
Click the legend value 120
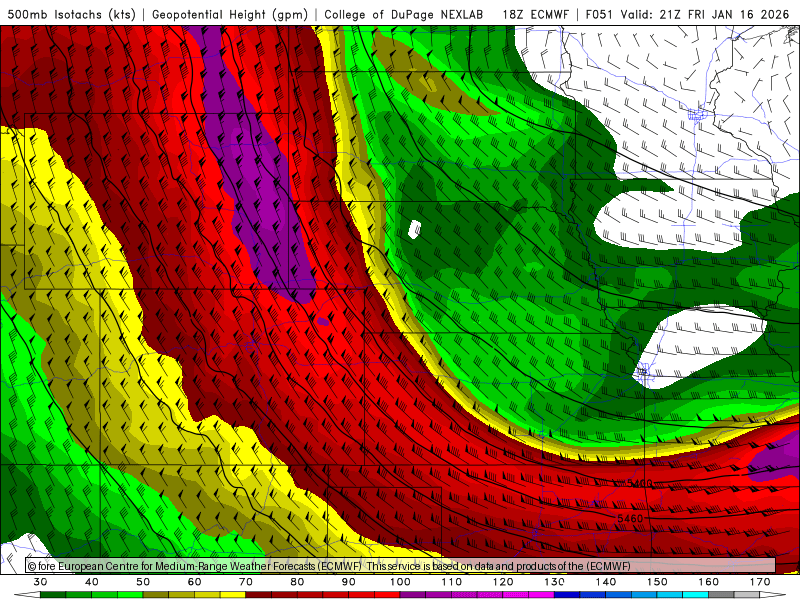click(x=503, y=582)
